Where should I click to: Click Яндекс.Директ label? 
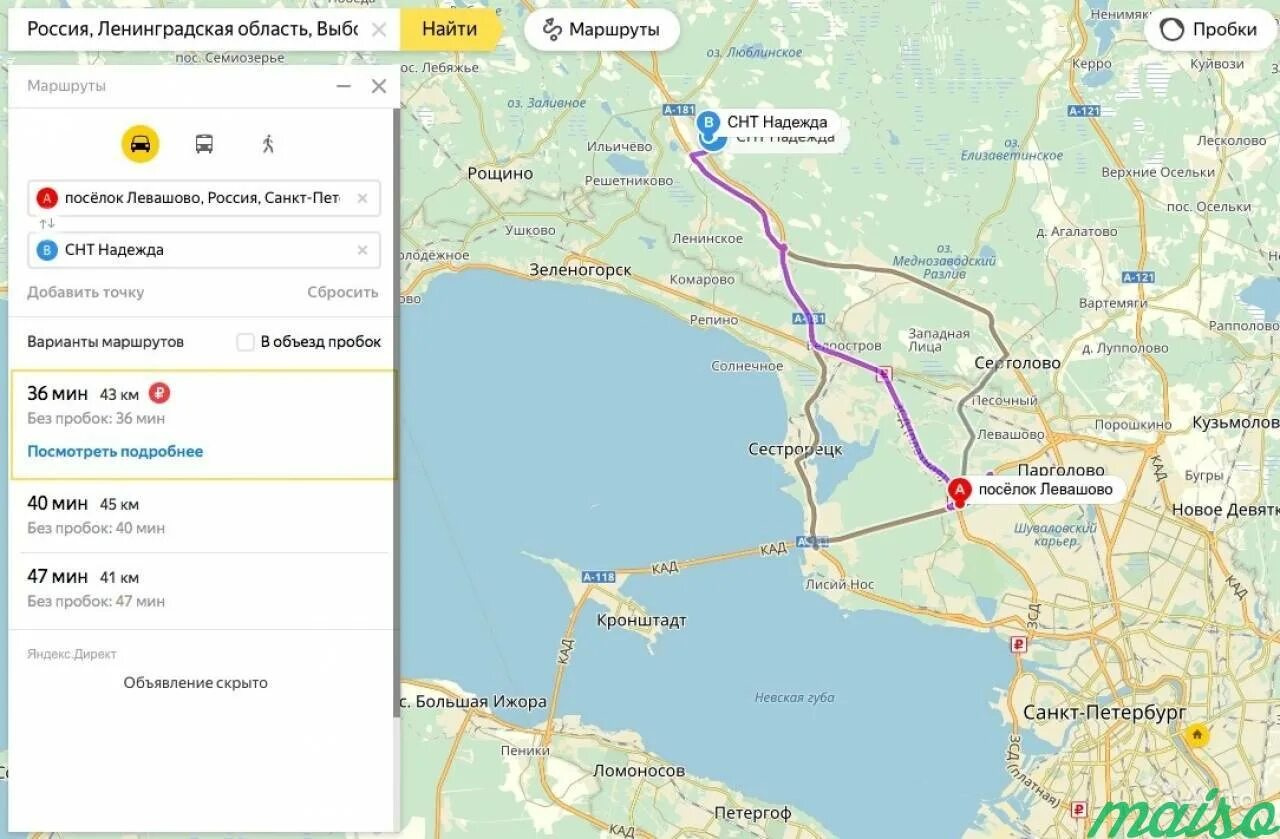(x=72, y=654)
